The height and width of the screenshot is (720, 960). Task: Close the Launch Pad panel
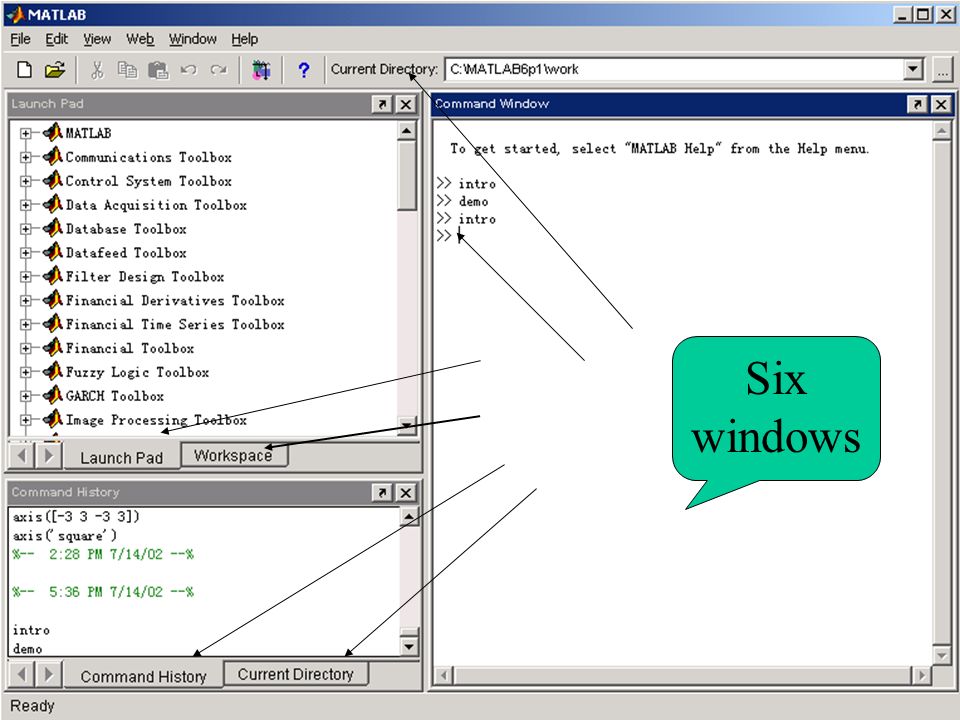pos(405,104)
